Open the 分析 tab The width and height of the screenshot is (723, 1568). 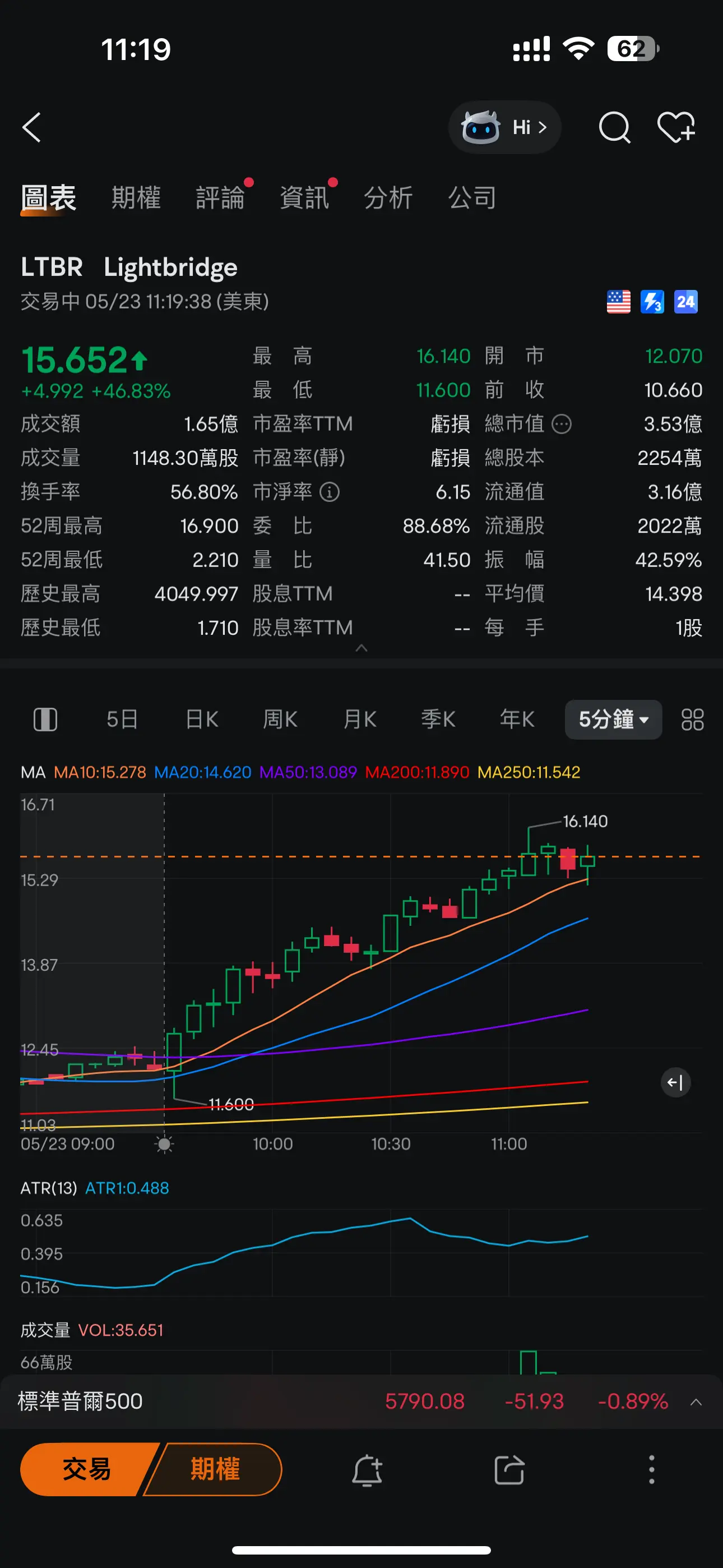(388, 199)
